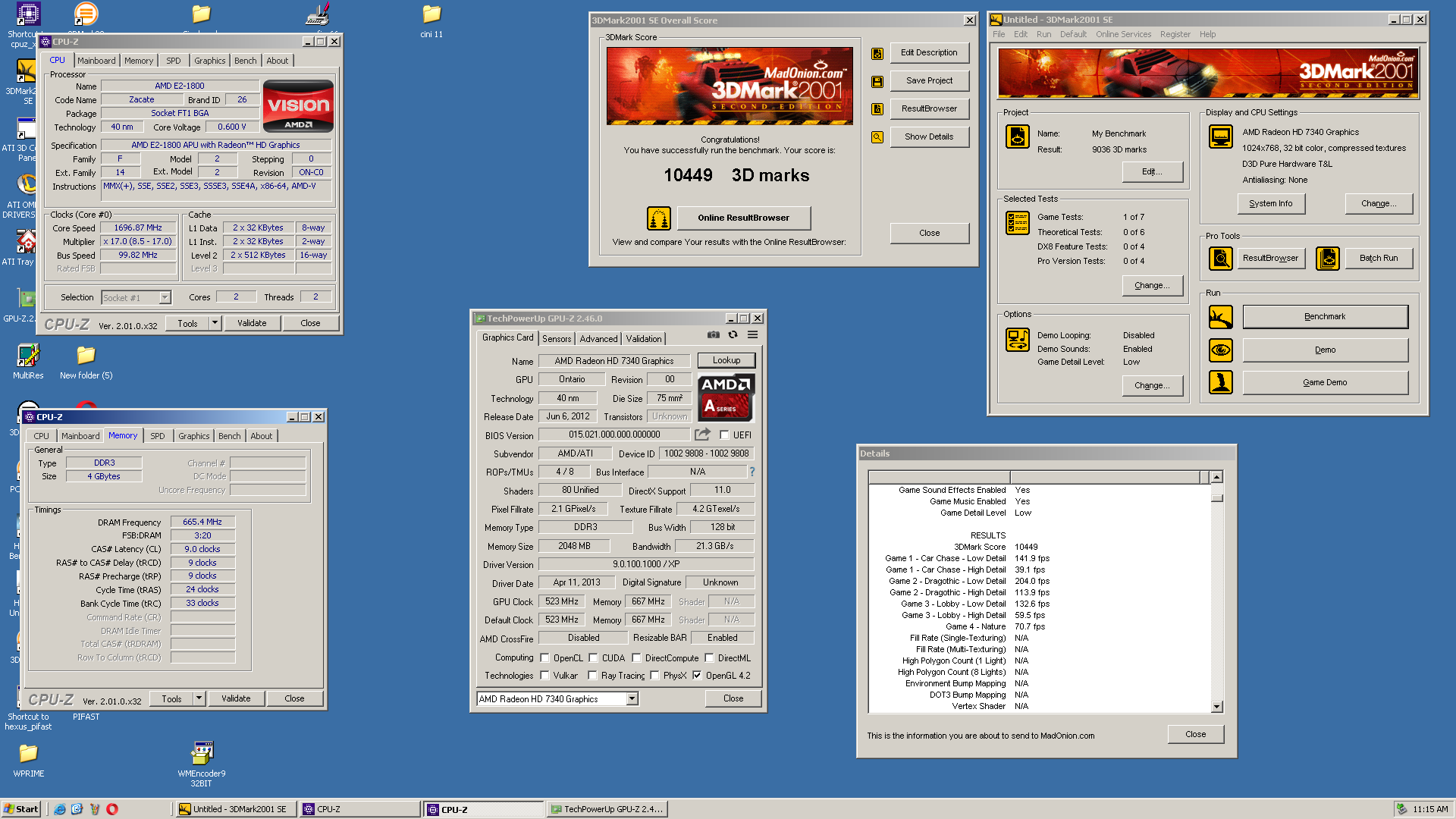Click the Lookup button in GPU-Z
The image size is (1456, 819).
click(726, 361)
